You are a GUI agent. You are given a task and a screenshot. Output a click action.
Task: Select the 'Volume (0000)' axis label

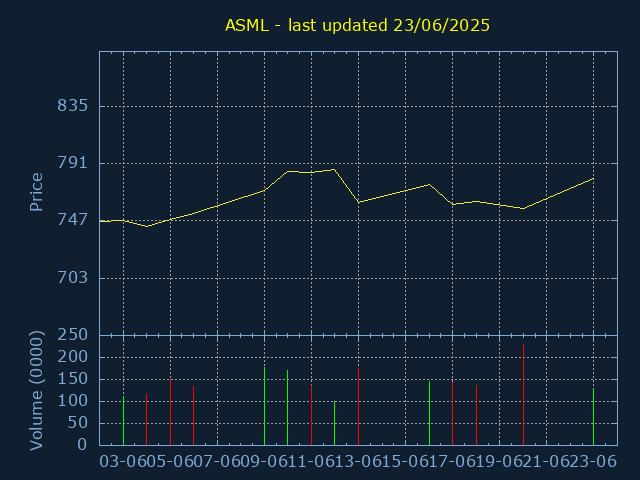(x=36, y=391)
